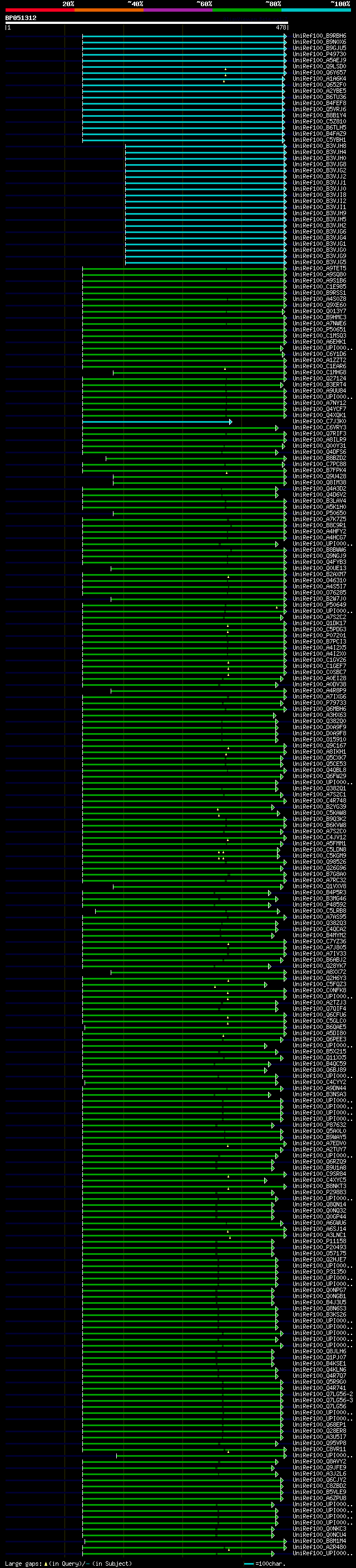
Task: Click the cyan alignment bar for UniRef100_B3VJH8
Action: point(206,146)
